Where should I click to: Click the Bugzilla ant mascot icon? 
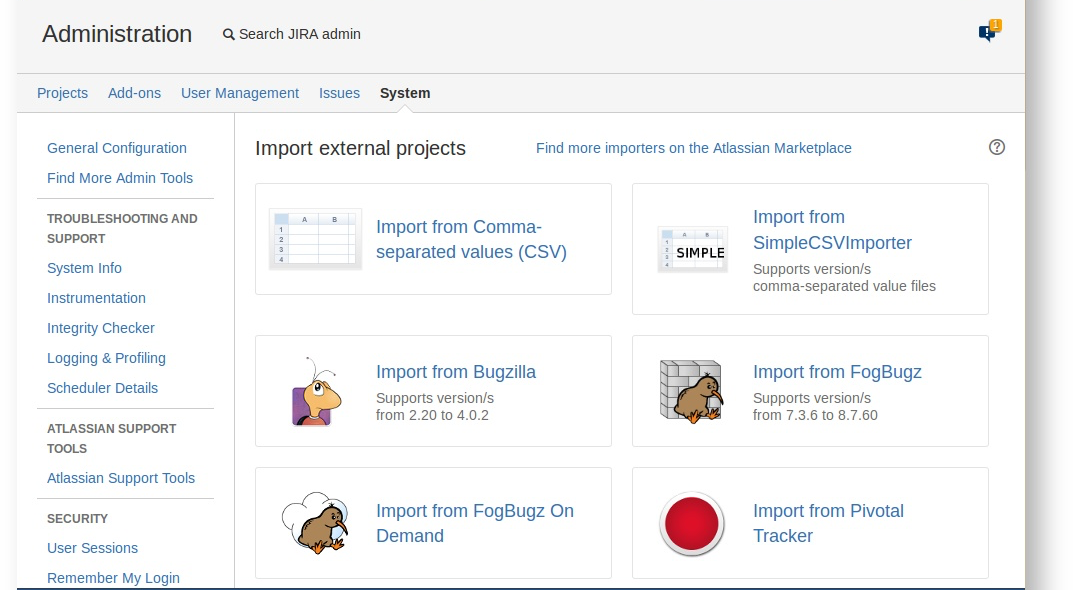point(315,391)
